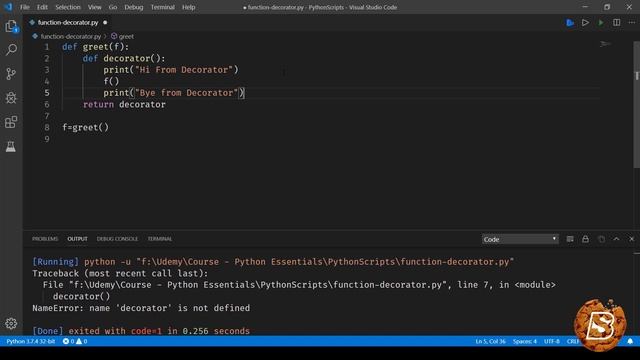Open the Debug view with the bug icon
640x360 pixels.
[x=11, y=98]
